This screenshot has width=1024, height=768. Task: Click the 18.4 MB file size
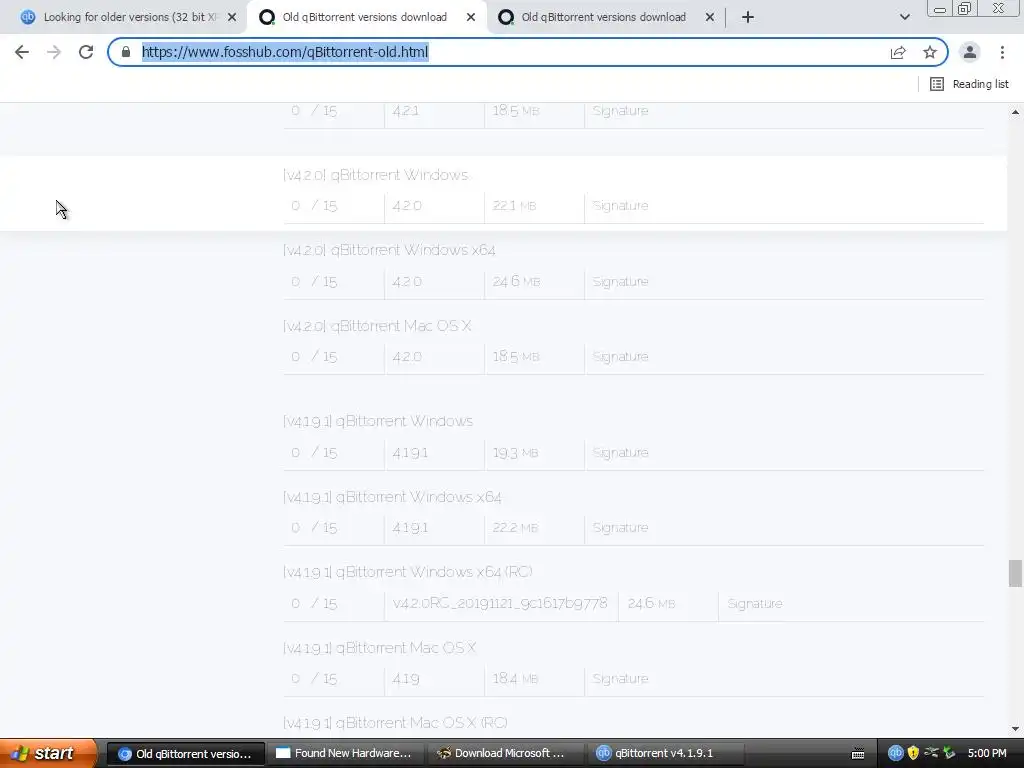pos(515,679)
